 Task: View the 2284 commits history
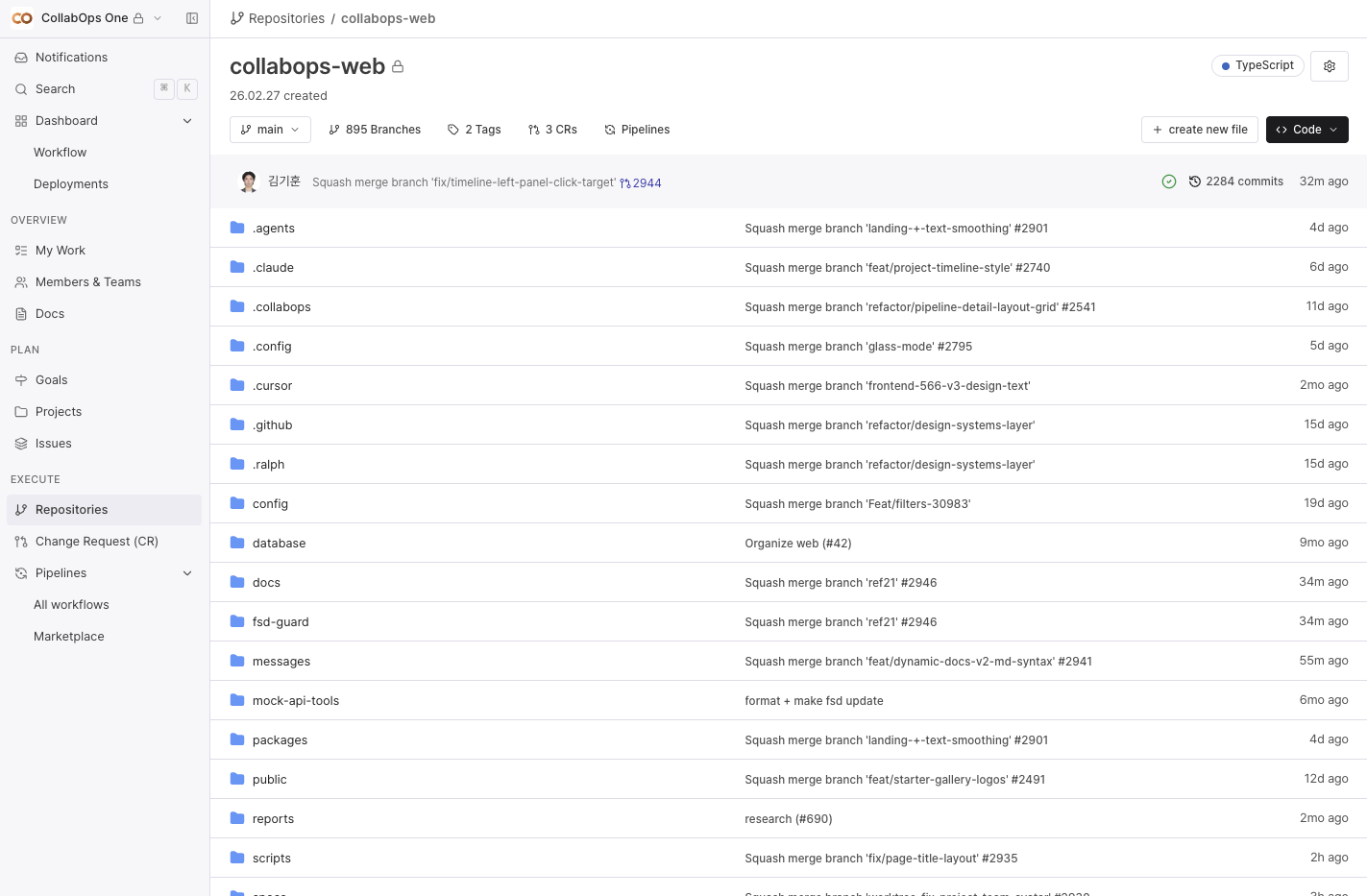click(x=1236, y=182)
